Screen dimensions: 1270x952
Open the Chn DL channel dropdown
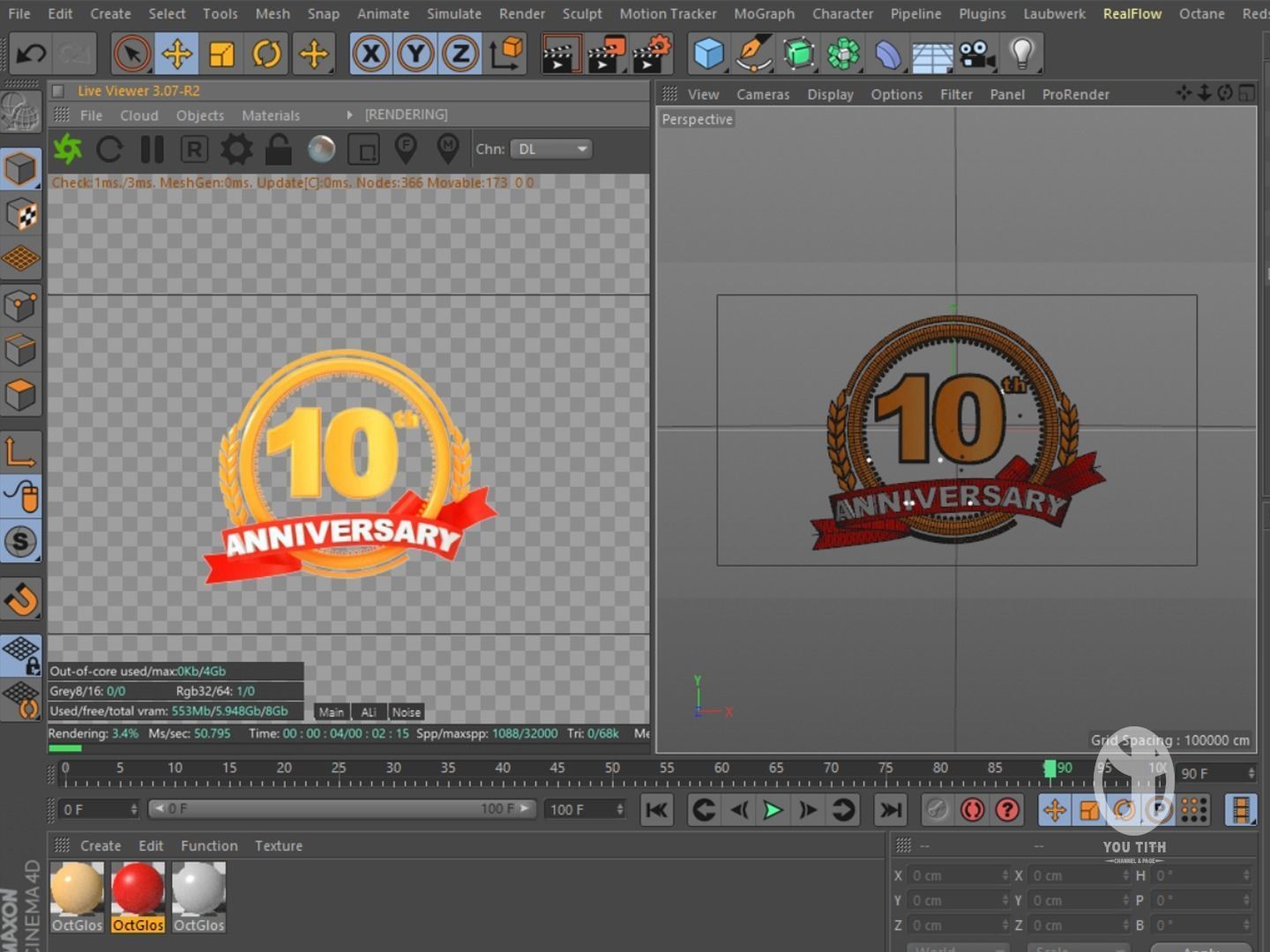[552, 150]
